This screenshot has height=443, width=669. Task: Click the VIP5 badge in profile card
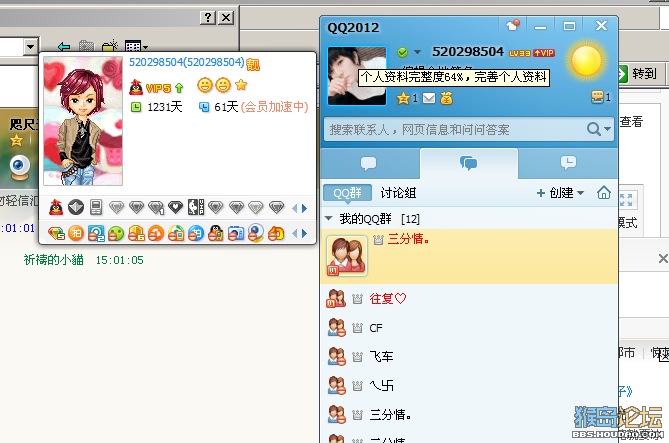(x=158, y=88)
